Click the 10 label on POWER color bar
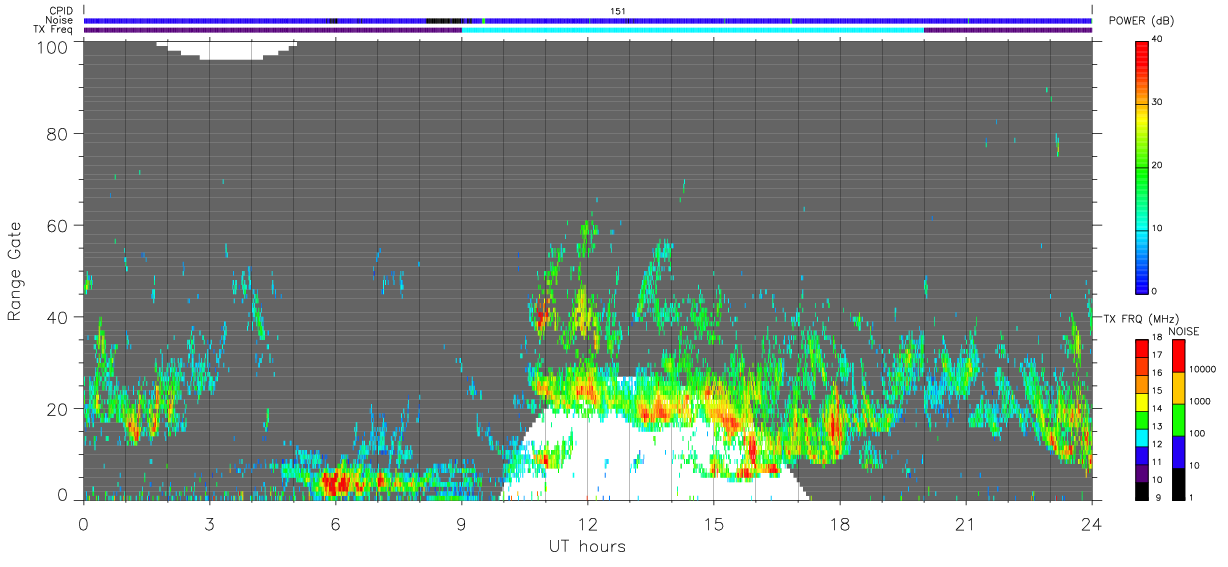1228x567 pixels. click(1158, 228)
